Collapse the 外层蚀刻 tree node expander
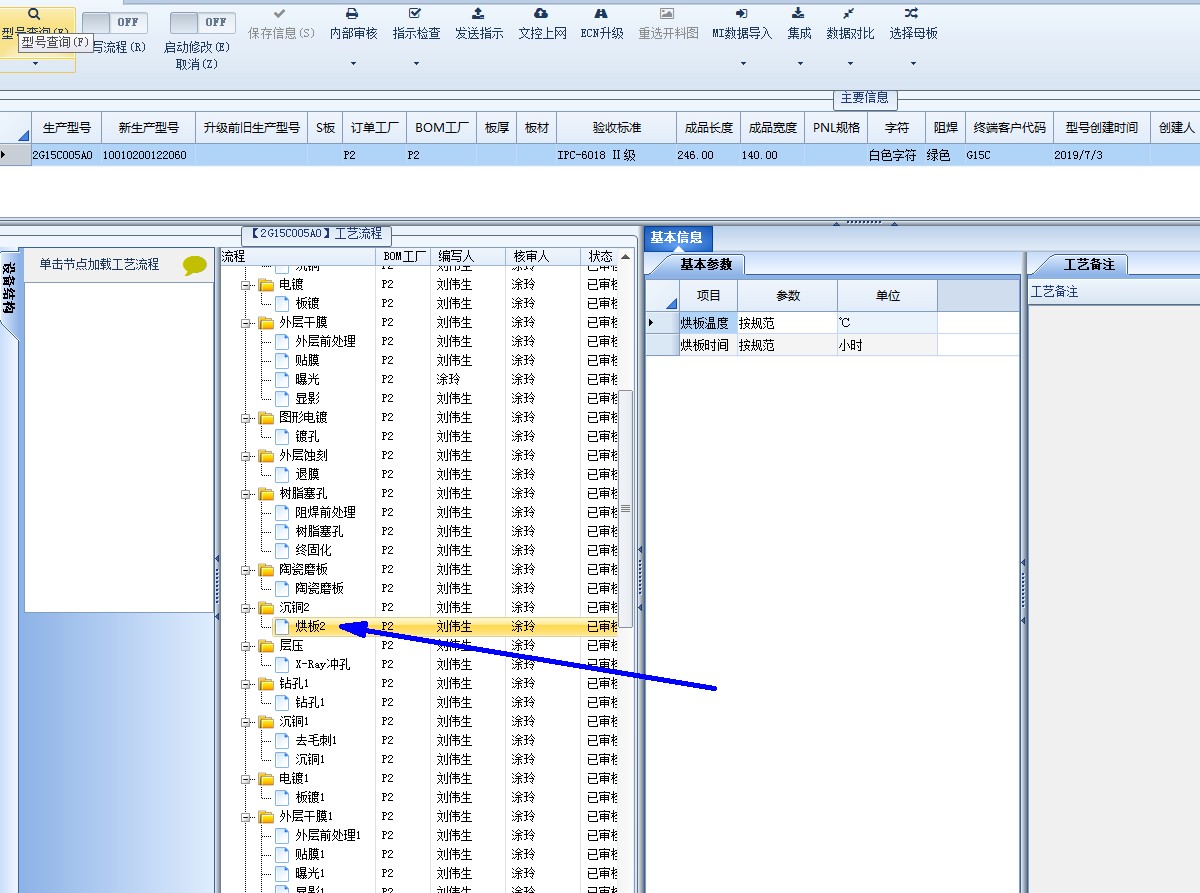 (x=246, y=456)
